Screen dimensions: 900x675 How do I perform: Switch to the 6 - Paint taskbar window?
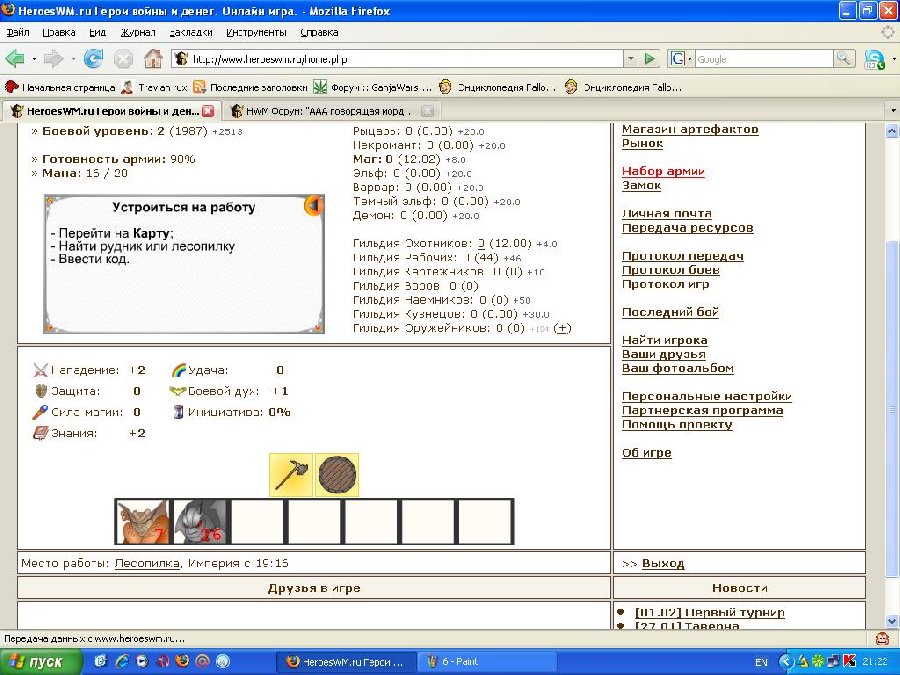point(486,662)
